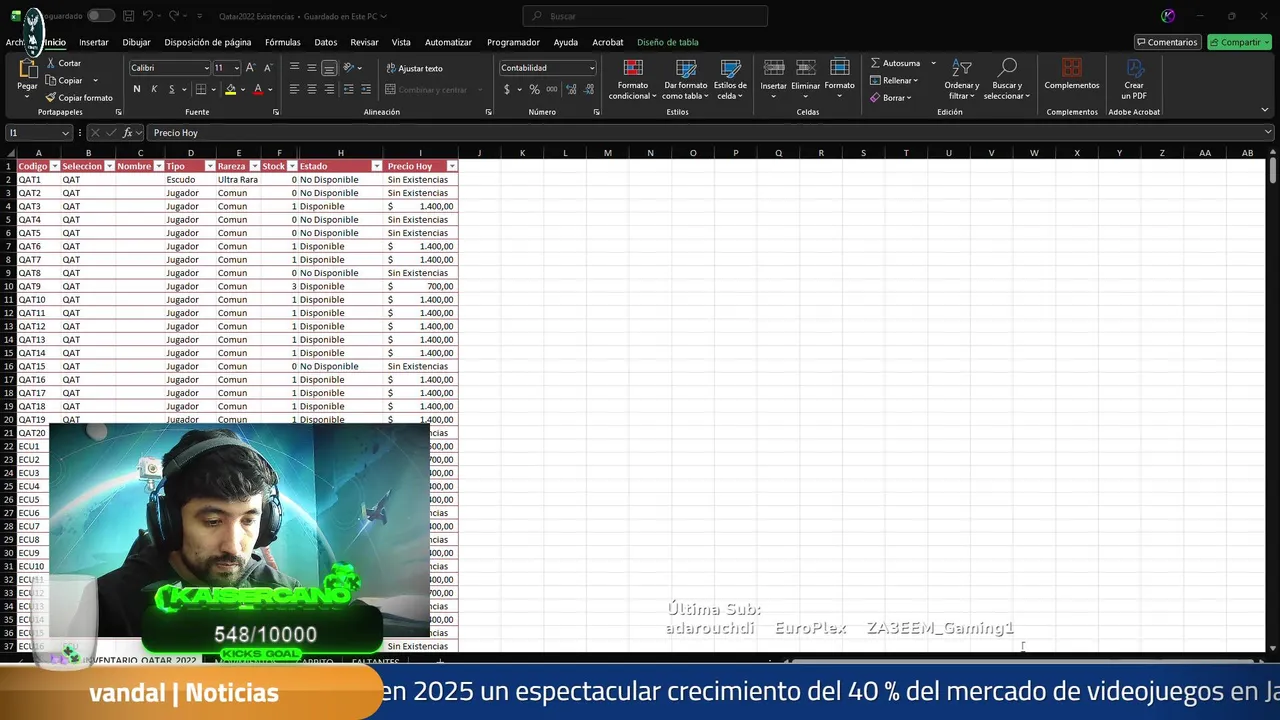This screenshot has width=1280, height=720.
Task: Click the text orientation icon
Action: [349, 68]
